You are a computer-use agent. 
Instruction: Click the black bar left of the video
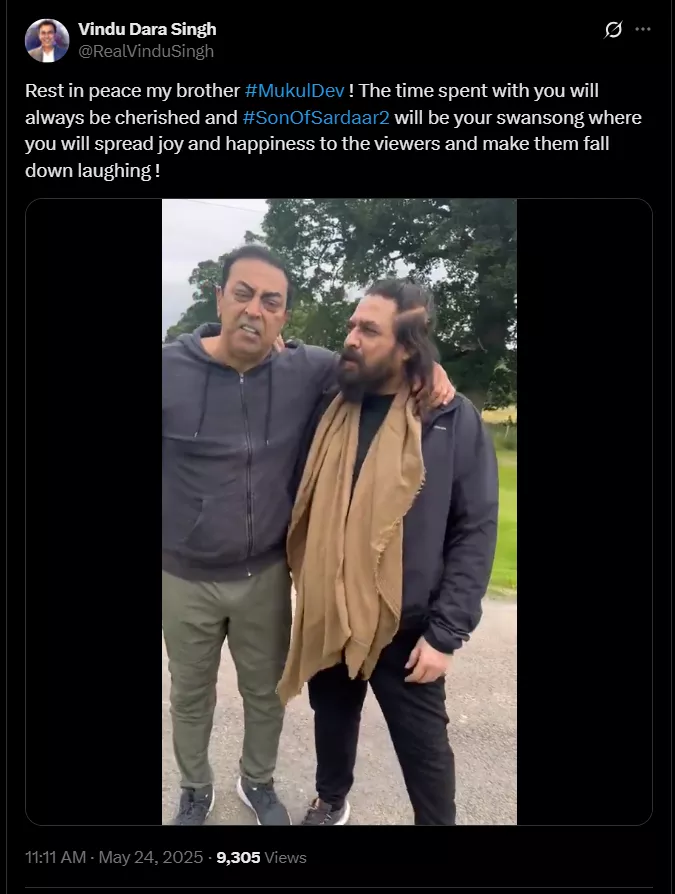(94, 511)
